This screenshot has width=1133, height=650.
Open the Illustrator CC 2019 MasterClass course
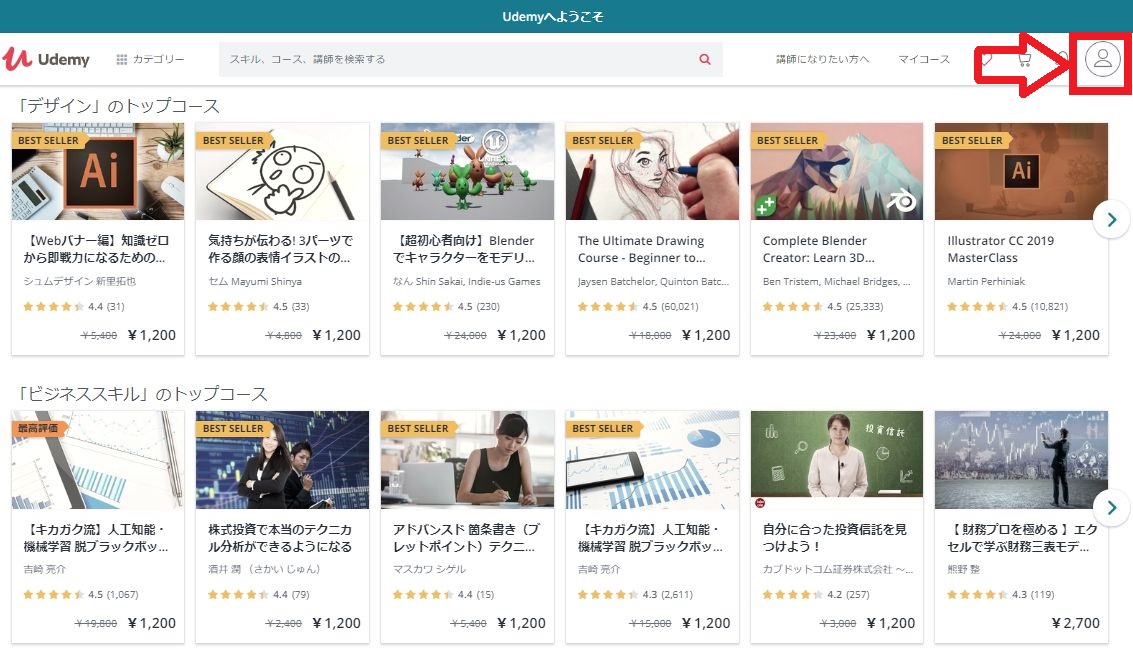coord(1001,249)
